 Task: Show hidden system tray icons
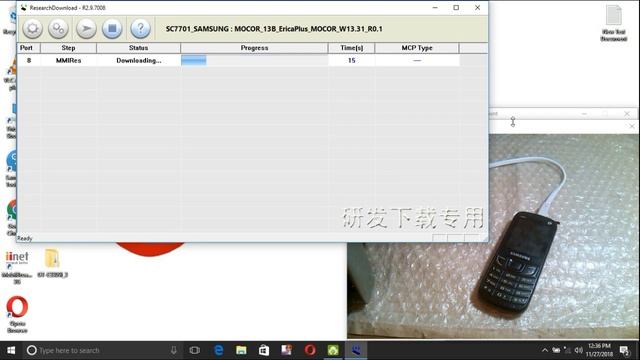544,350
